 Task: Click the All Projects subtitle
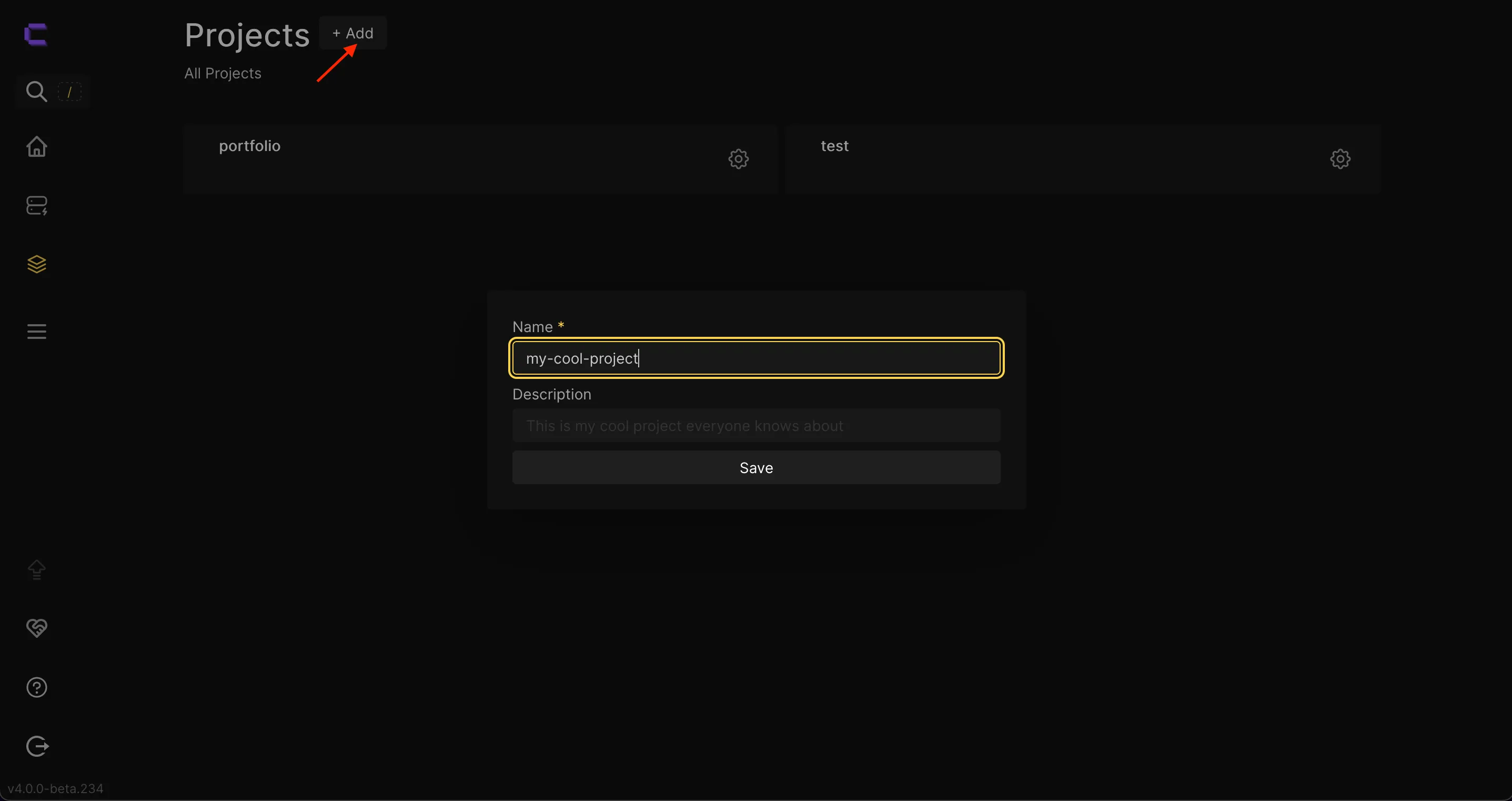[223, 73]
